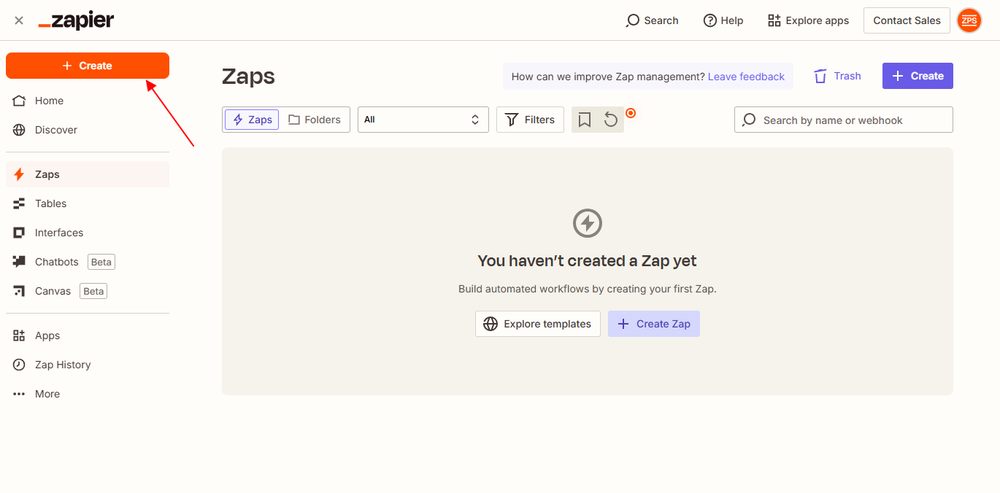Image resolution: width=1000 pixels, height=493 pixels.
Task: Open Explore apps in the top bar
Action: pos(808,20)
